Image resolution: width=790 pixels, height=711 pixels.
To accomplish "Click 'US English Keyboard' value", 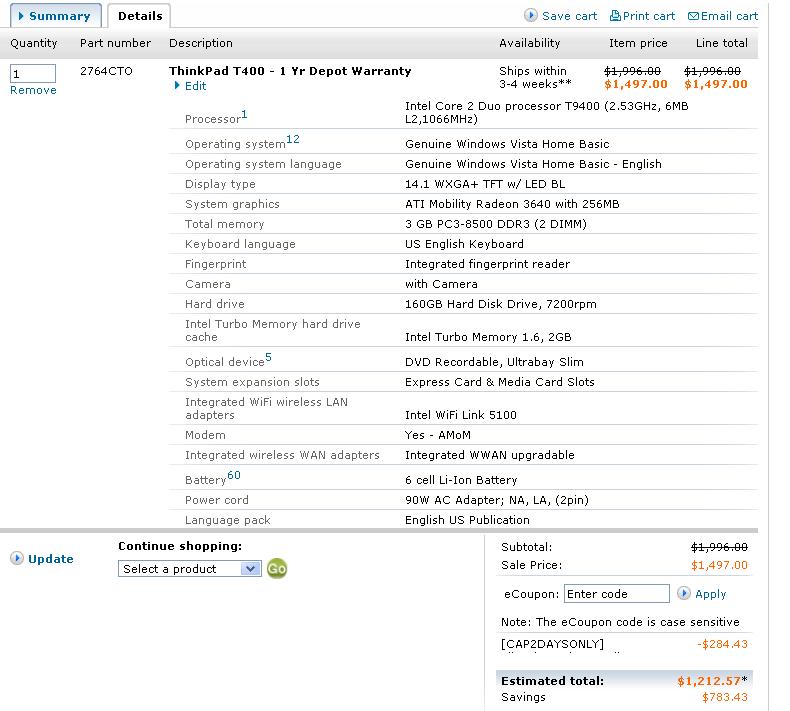I will pos(464,244).
